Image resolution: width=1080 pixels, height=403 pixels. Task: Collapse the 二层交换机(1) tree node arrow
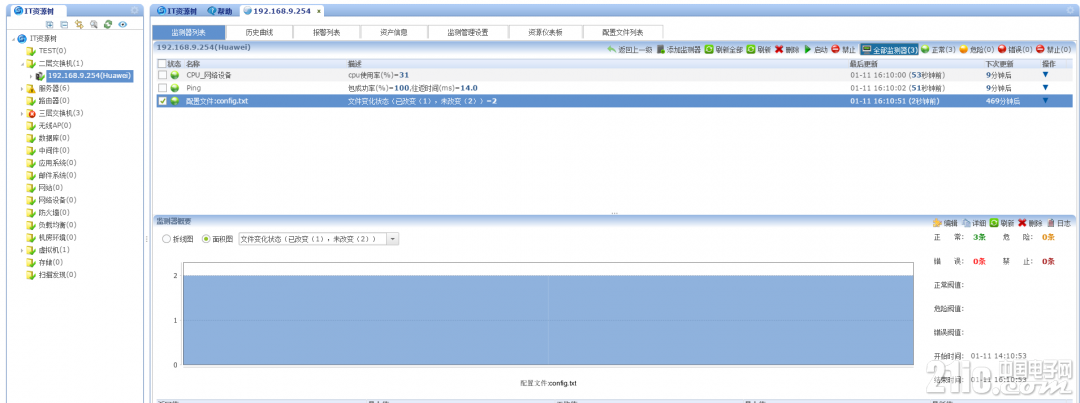point(22,63)
